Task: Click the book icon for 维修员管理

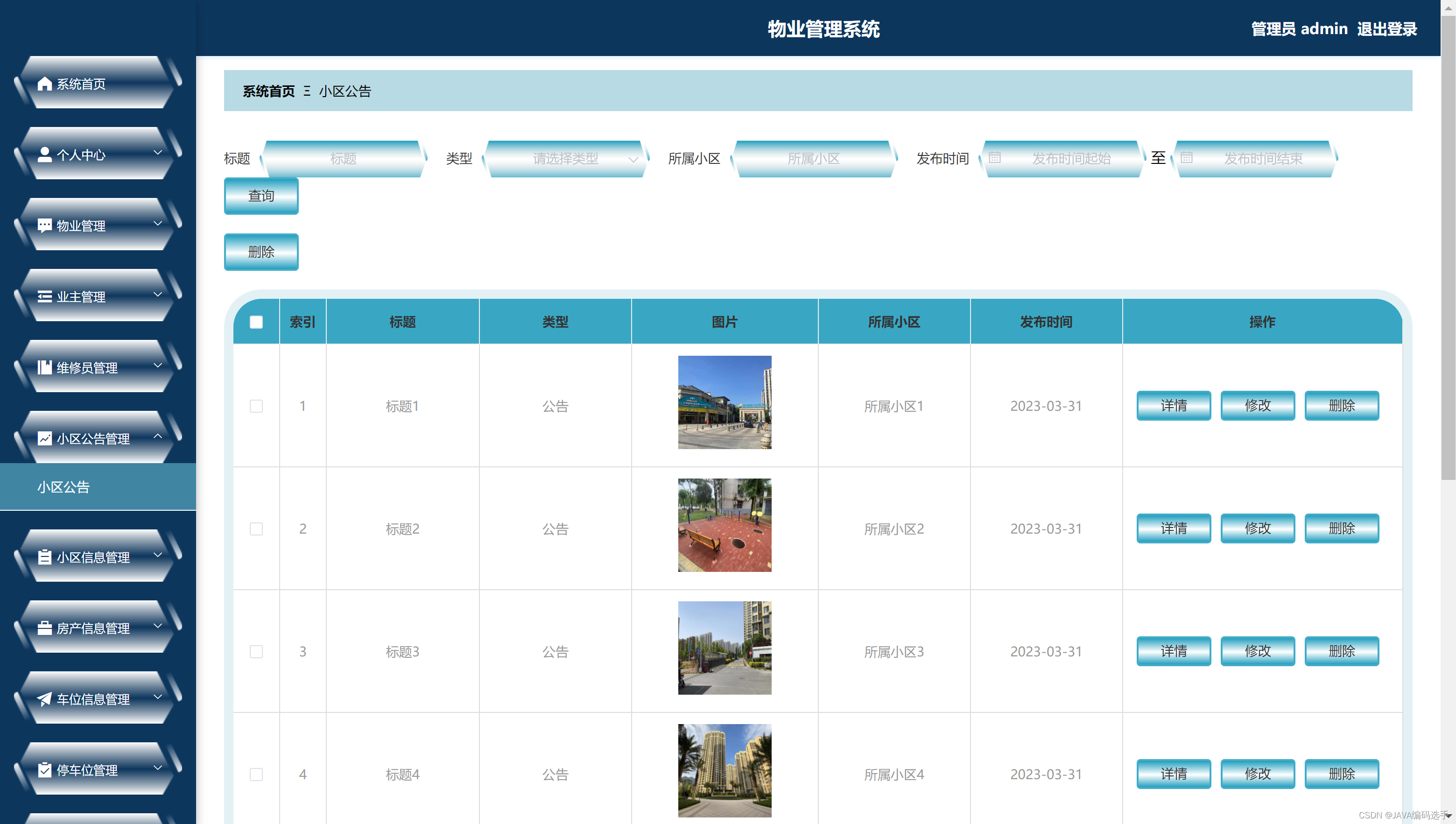Action: 45,367
